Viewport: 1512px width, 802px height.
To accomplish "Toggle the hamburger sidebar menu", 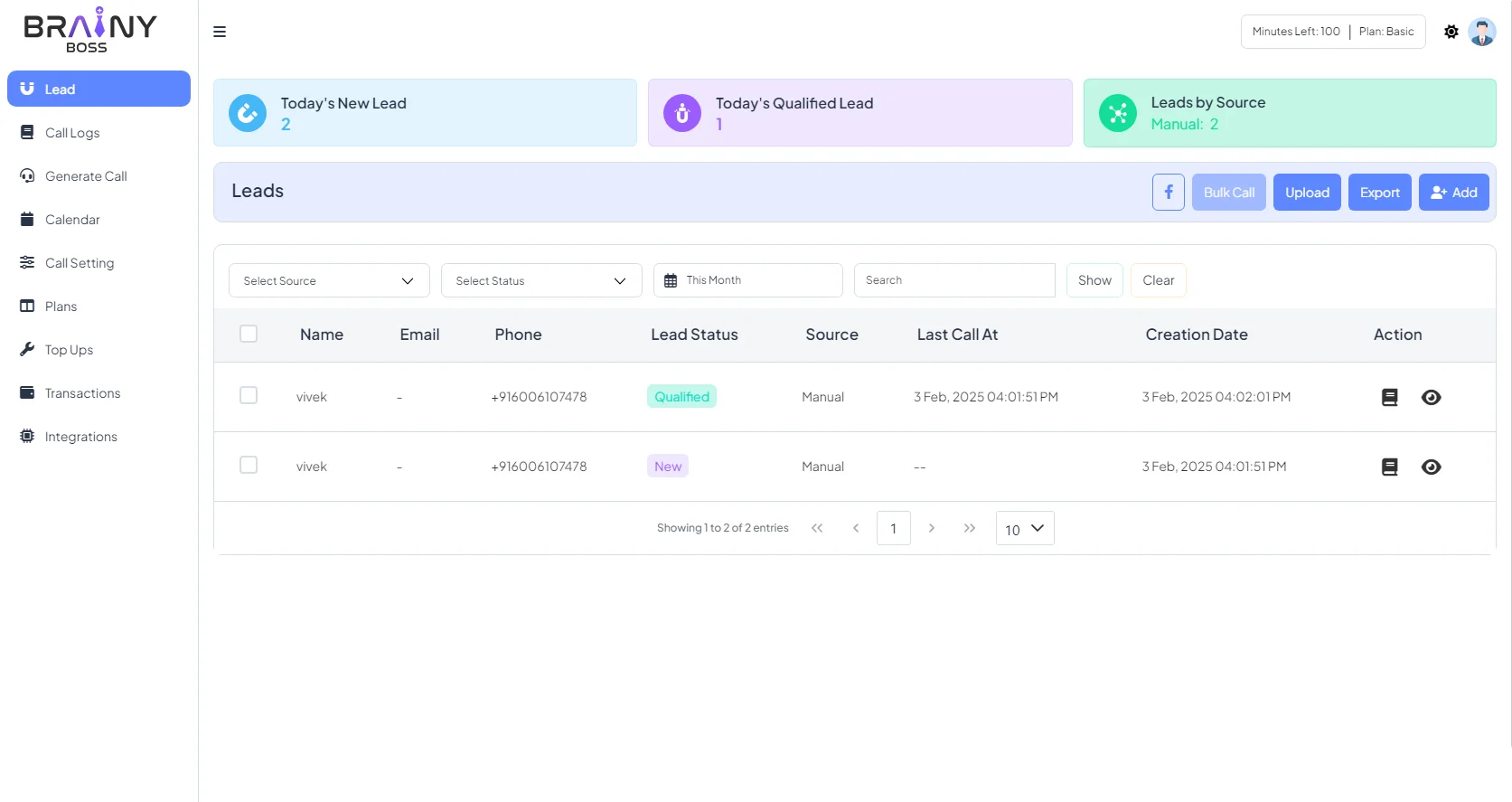I will point(220,32).
